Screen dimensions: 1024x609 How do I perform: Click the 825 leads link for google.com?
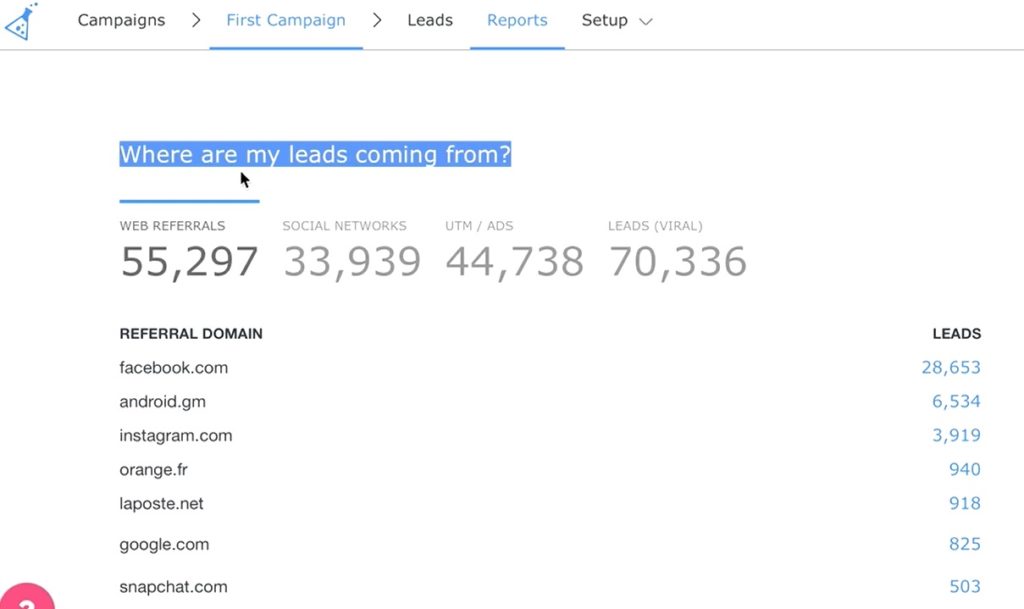coord(965,544)
